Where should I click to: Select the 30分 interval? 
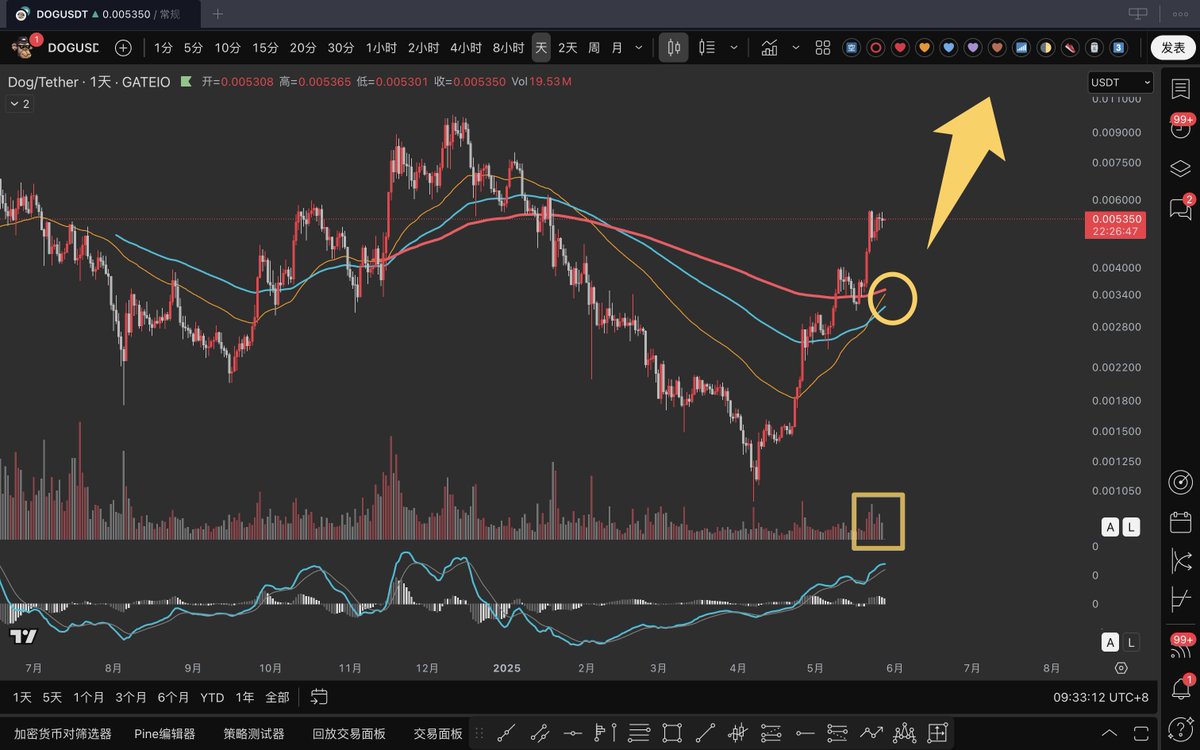point(341,47)
